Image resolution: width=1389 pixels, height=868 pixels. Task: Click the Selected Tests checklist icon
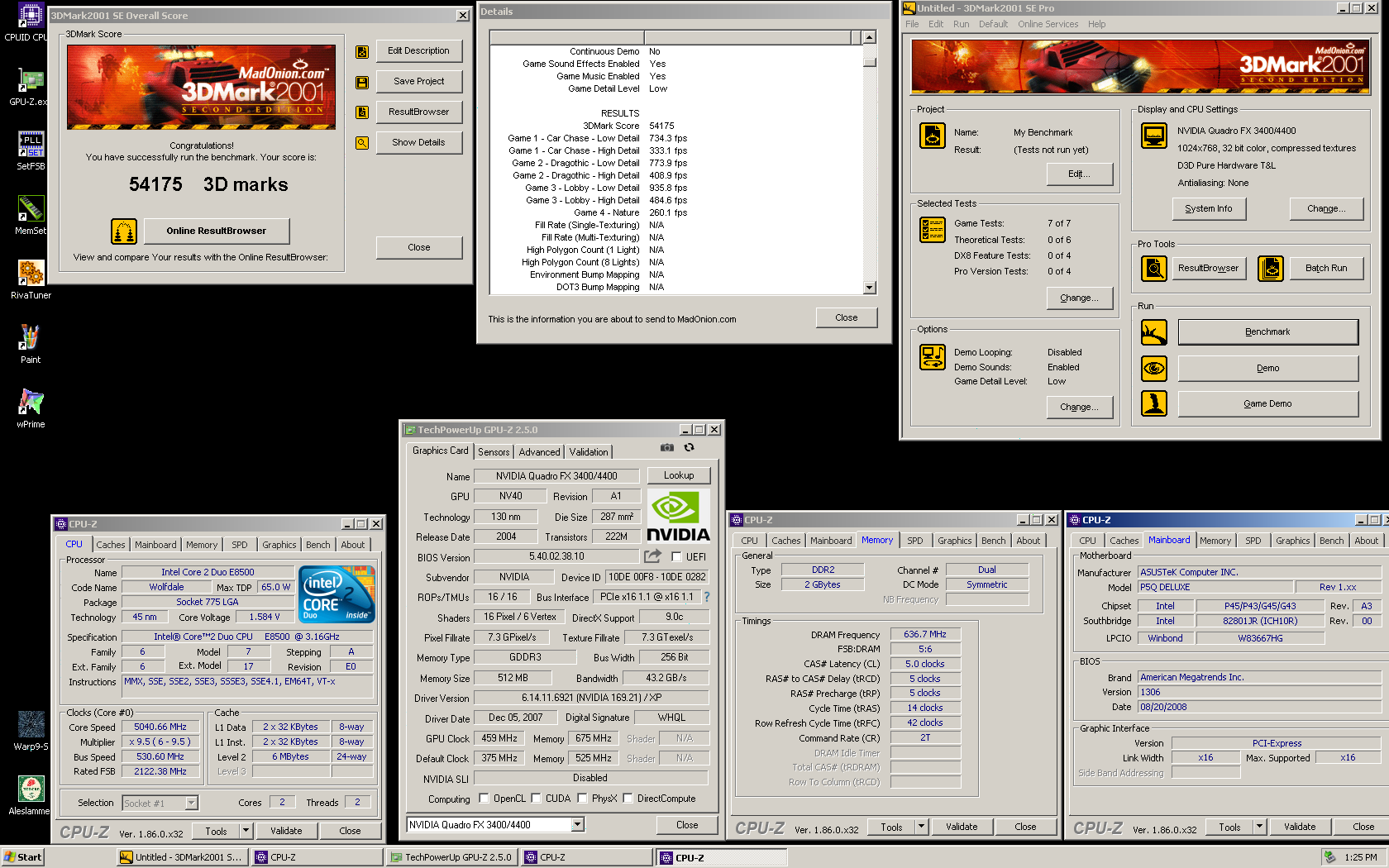coord(933,230)
